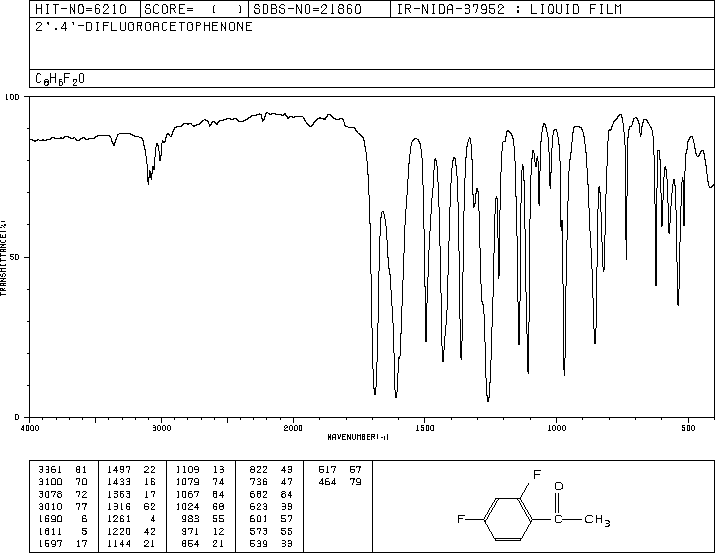Screen dimensions: 715x553
Task: Select the 3010 peak table entry
Action: pos(63,506)
